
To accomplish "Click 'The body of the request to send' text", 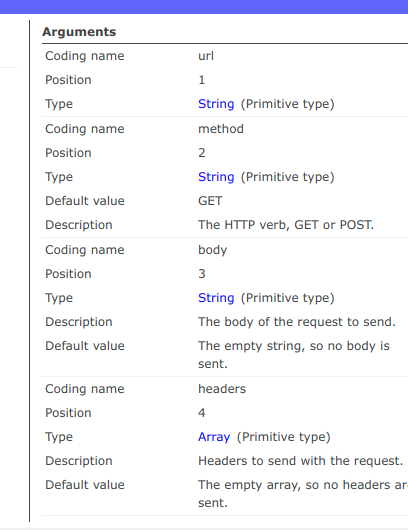I will (x=297, y=322).
